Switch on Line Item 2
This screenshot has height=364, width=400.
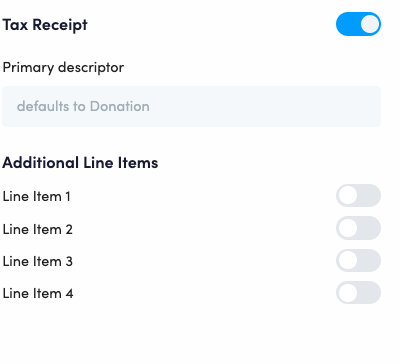(358, 228)
